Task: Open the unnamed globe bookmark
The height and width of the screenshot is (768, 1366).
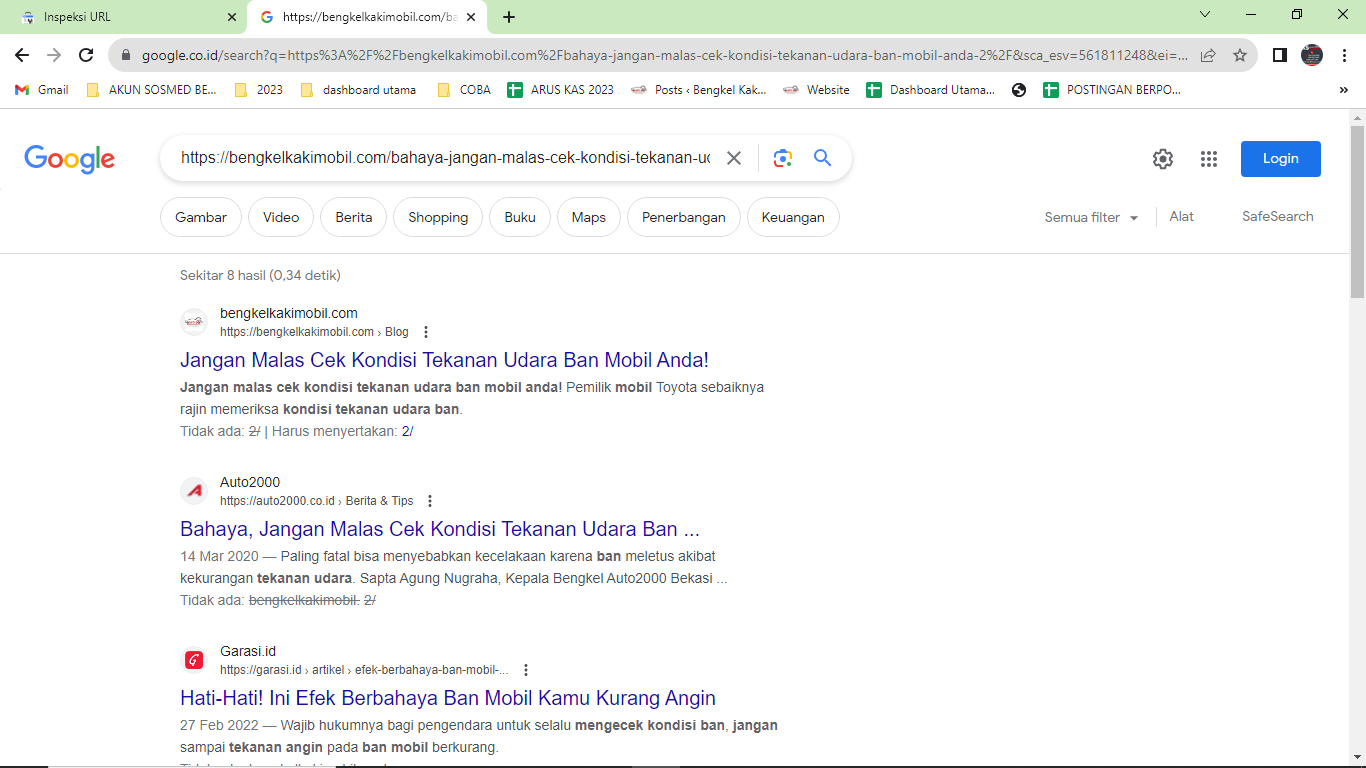Action: pos(1019,90)
